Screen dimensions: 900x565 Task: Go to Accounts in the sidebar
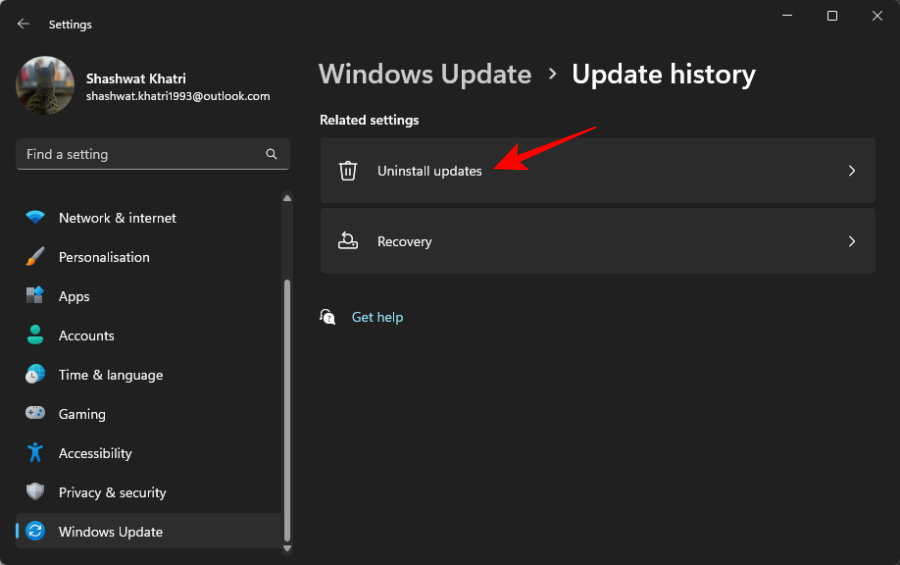(x=86, y=336)
